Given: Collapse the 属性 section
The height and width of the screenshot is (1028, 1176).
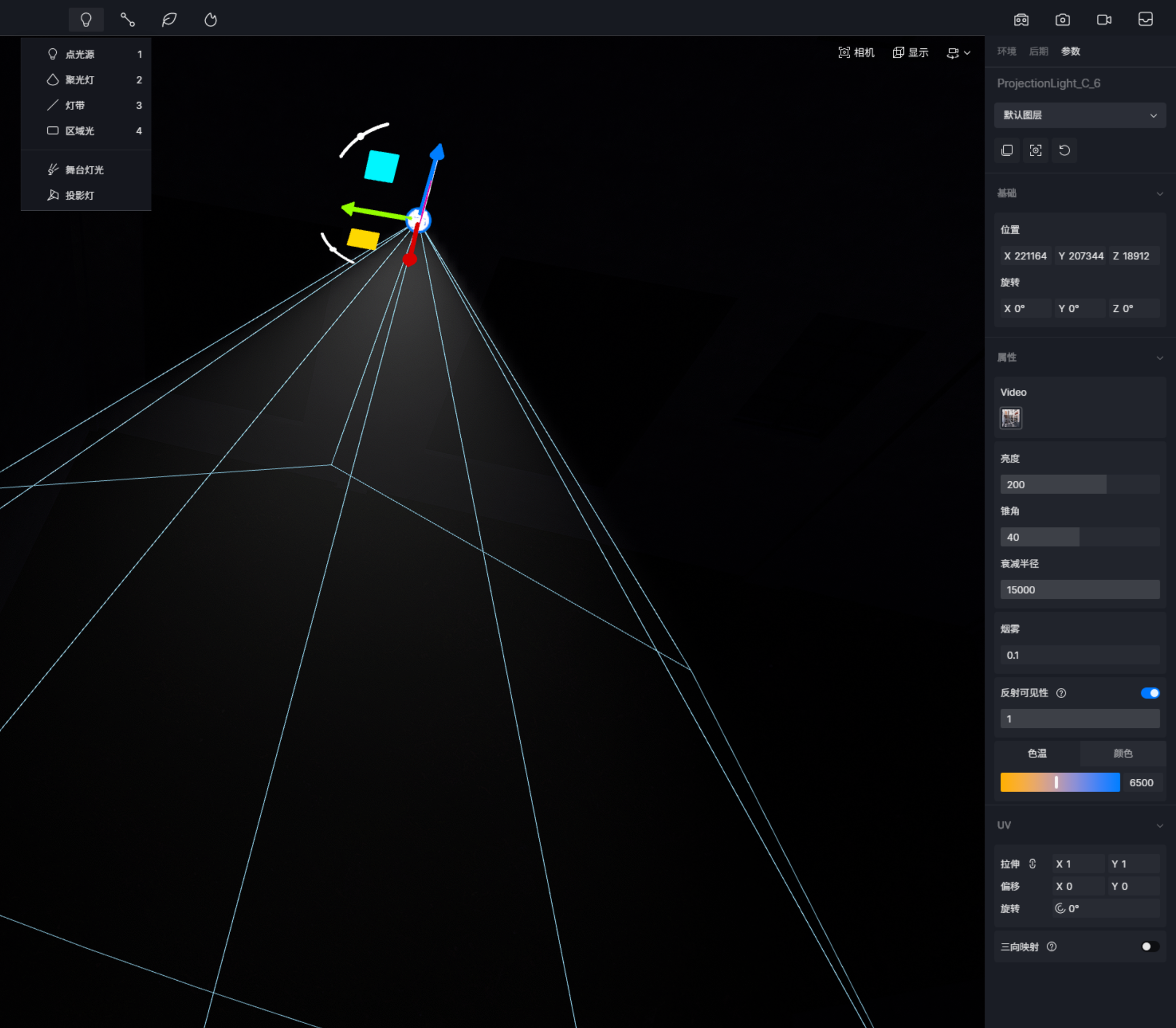Looking at the screenshot, I should [x=1160, y=358].
